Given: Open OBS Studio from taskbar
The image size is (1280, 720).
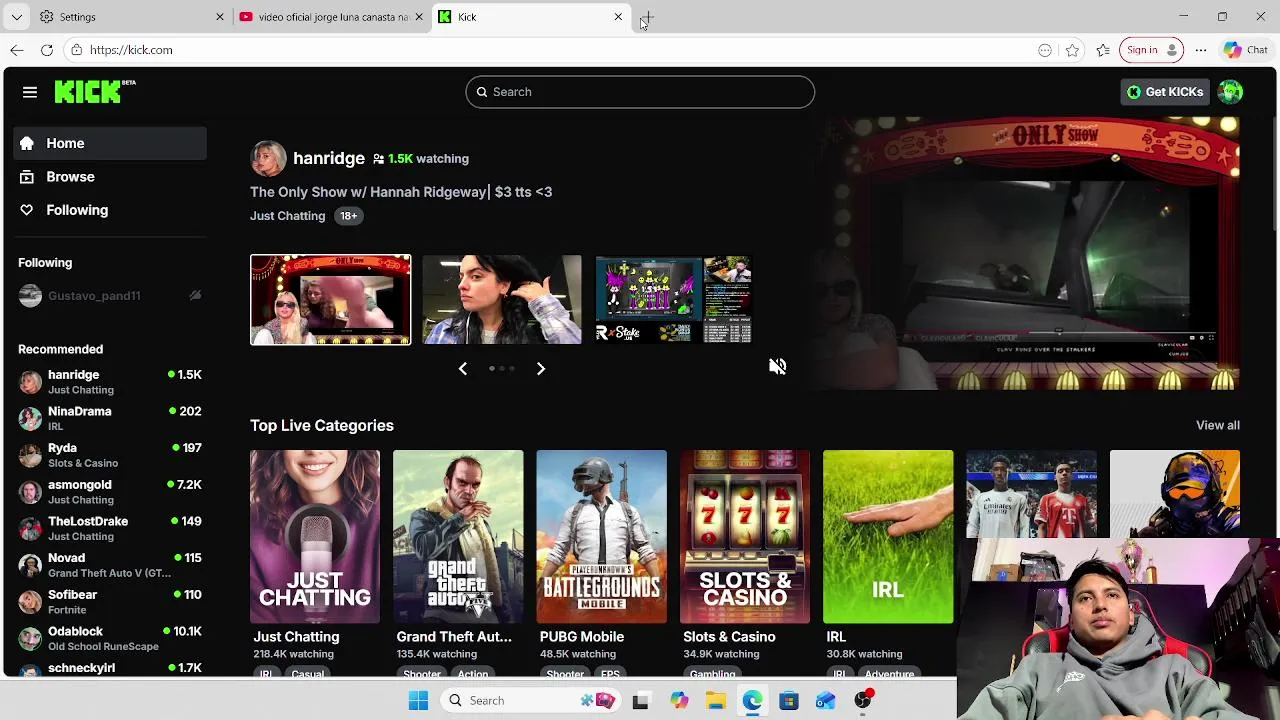Looking at the screenshot, I should 863,700.
